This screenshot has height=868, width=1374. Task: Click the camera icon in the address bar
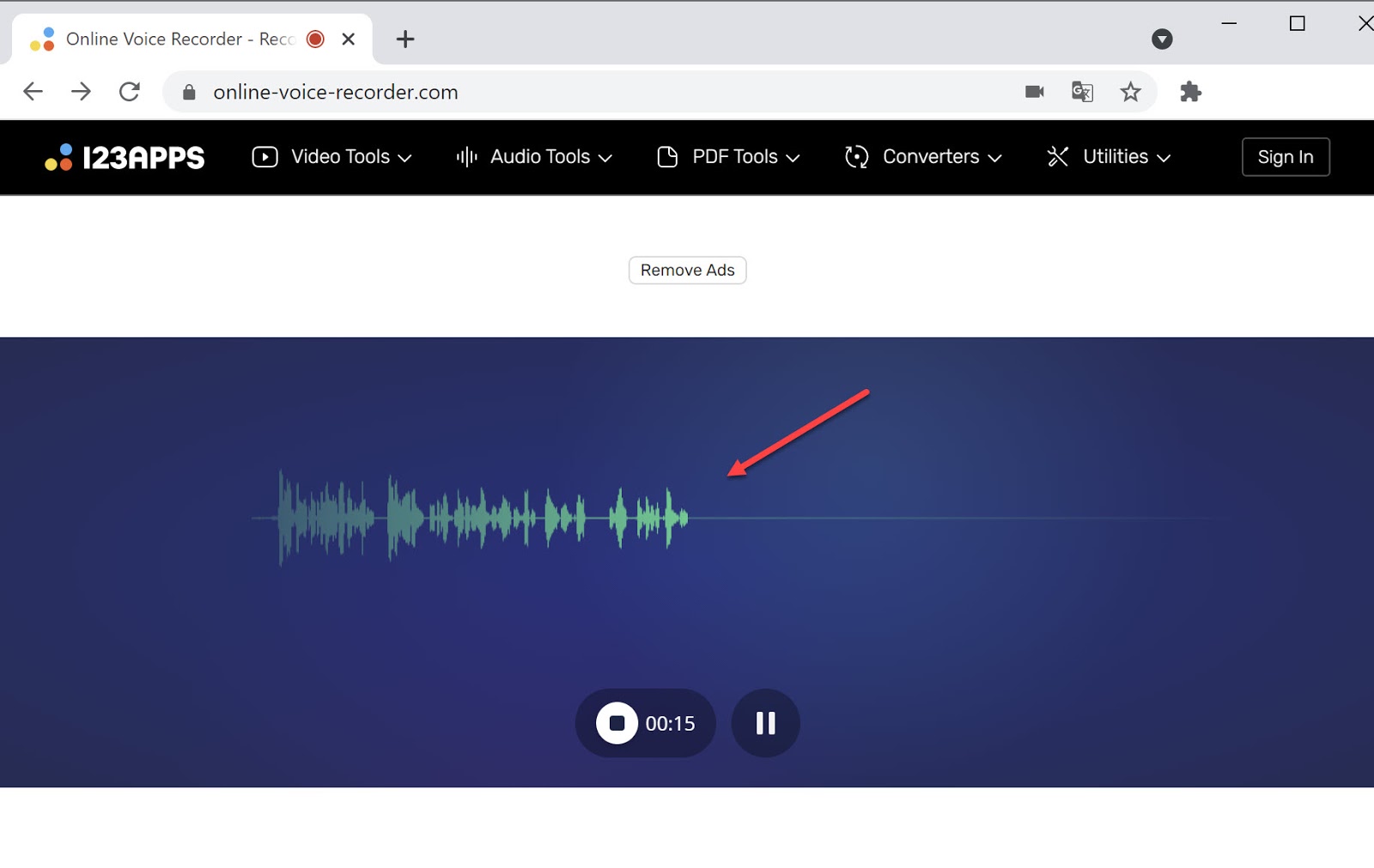[1035, 91]
